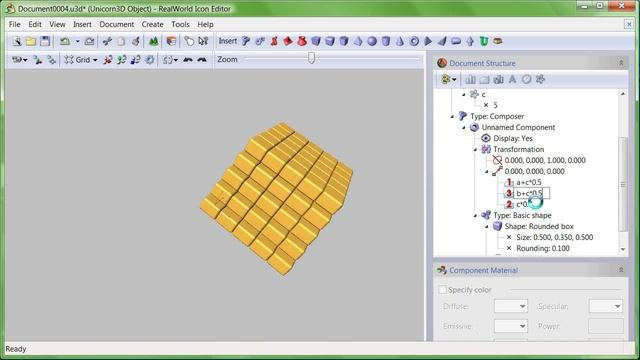Select the 0.000, 0.000, 1.000, 0.000 rotation row
Screen dimensions: 640x360
[x=545, y=160]
